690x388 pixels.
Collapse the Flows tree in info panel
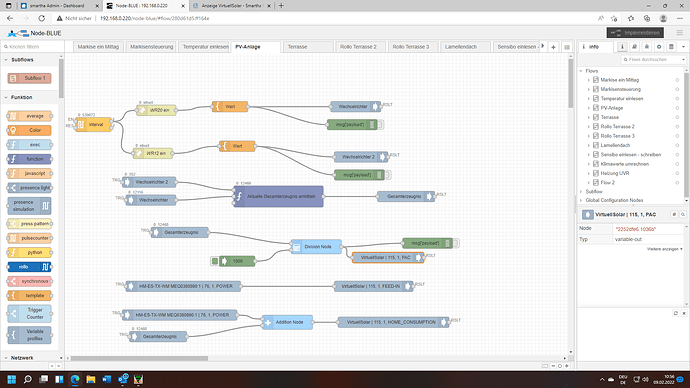[581, 71]
